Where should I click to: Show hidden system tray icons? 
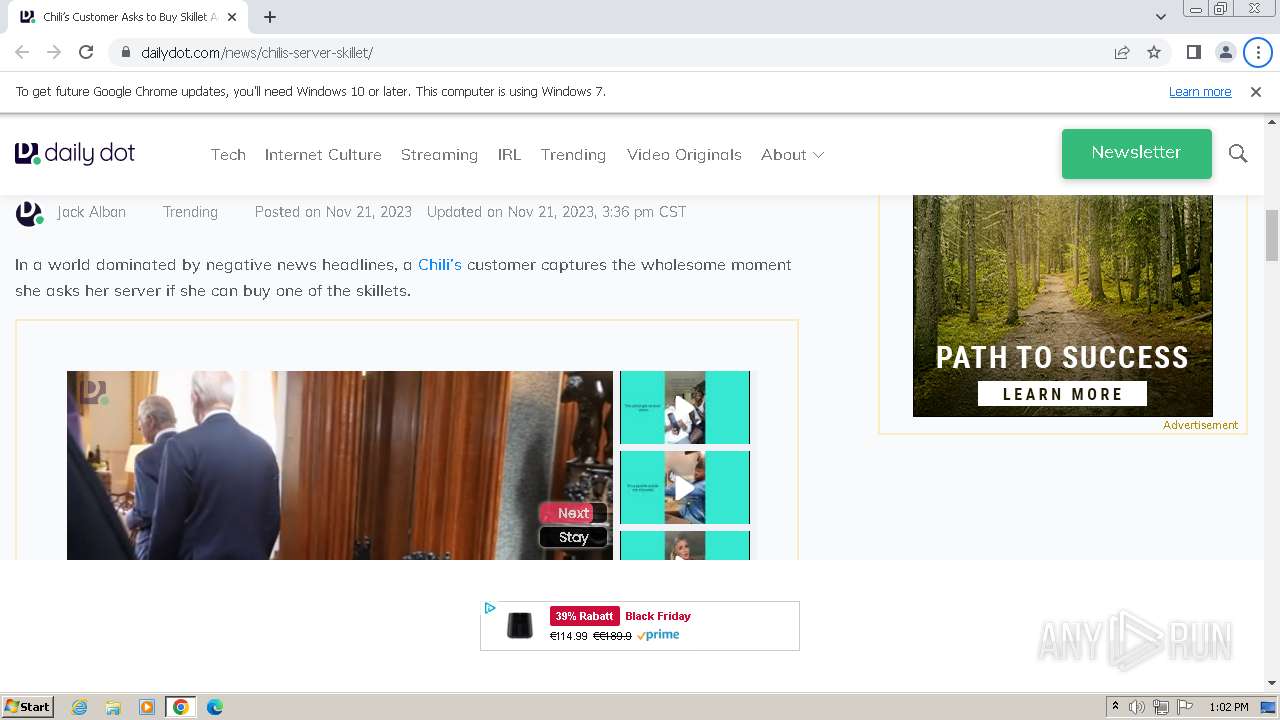(x=1115, y=707)
